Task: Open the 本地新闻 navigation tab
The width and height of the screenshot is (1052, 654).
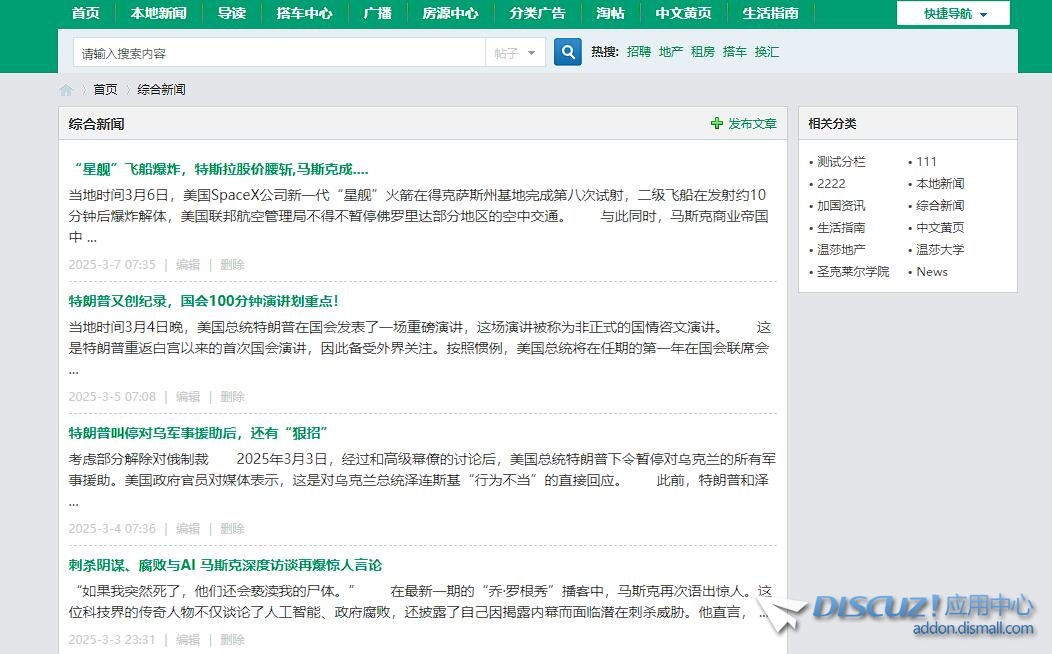Action: (158, 13)
